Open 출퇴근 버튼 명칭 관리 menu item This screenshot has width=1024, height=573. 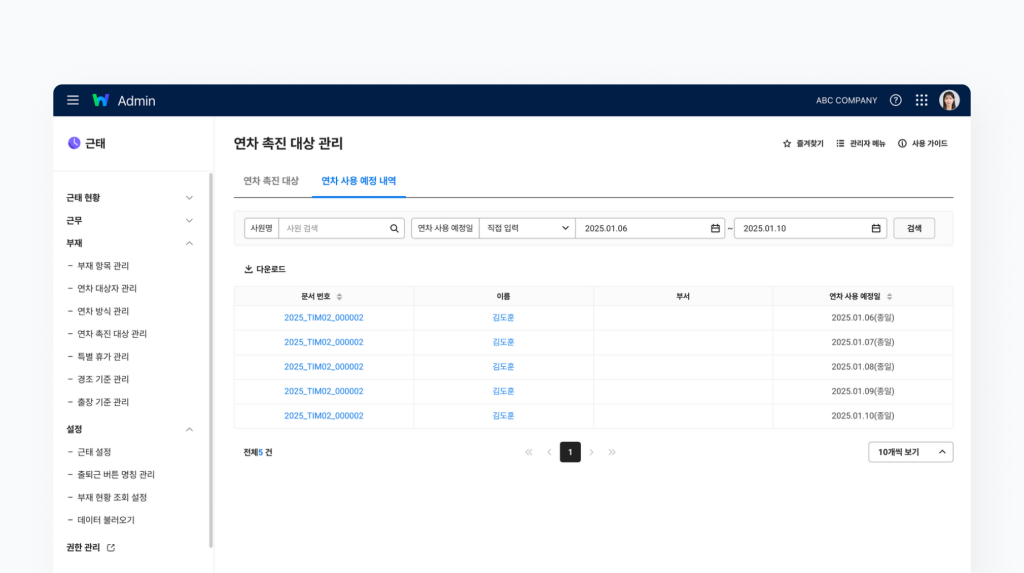point(116,474)
